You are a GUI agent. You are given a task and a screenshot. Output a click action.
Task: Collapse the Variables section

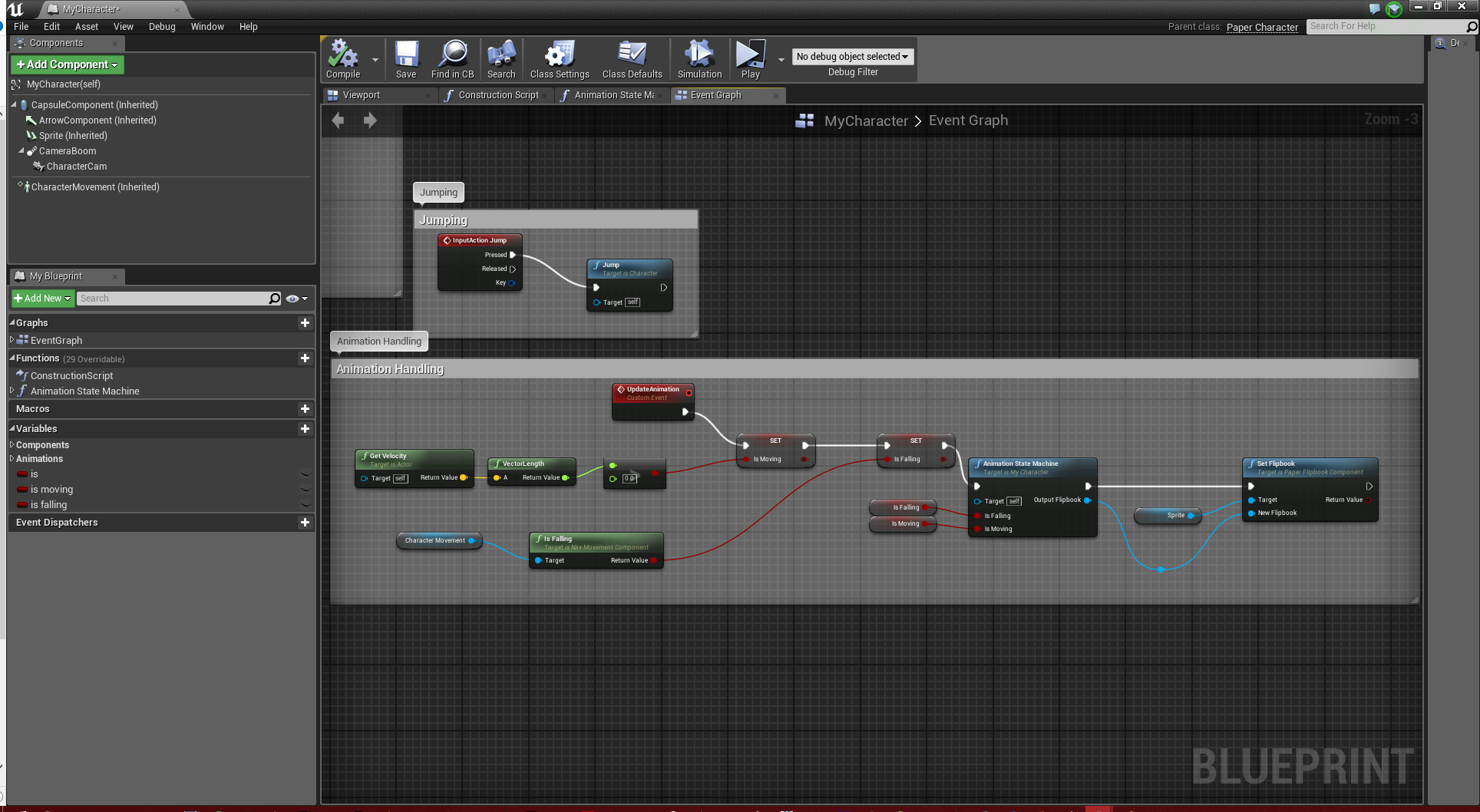12,429
